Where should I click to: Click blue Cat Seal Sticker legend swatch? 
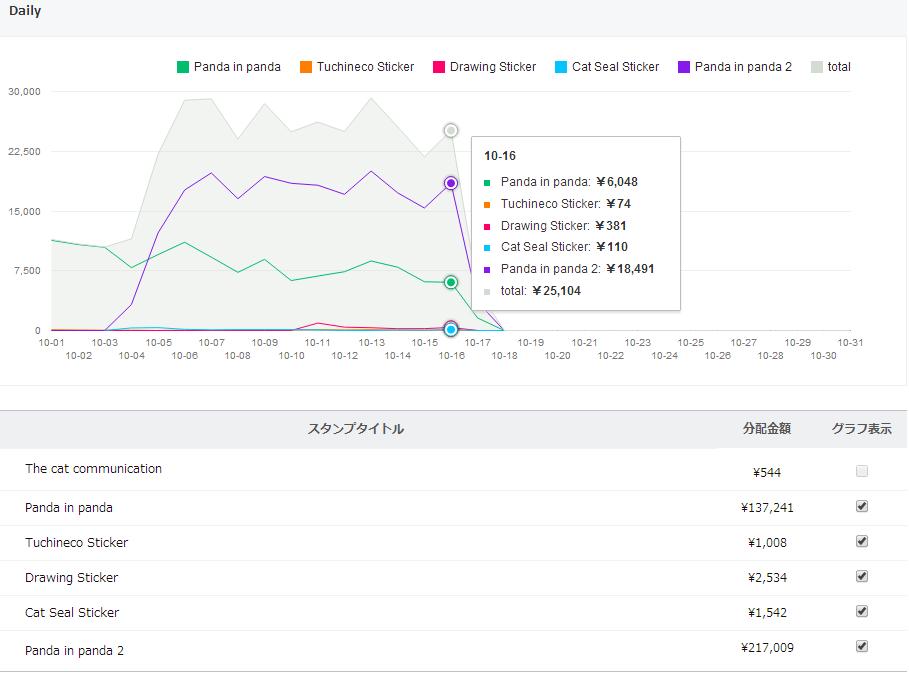[561, 67]
